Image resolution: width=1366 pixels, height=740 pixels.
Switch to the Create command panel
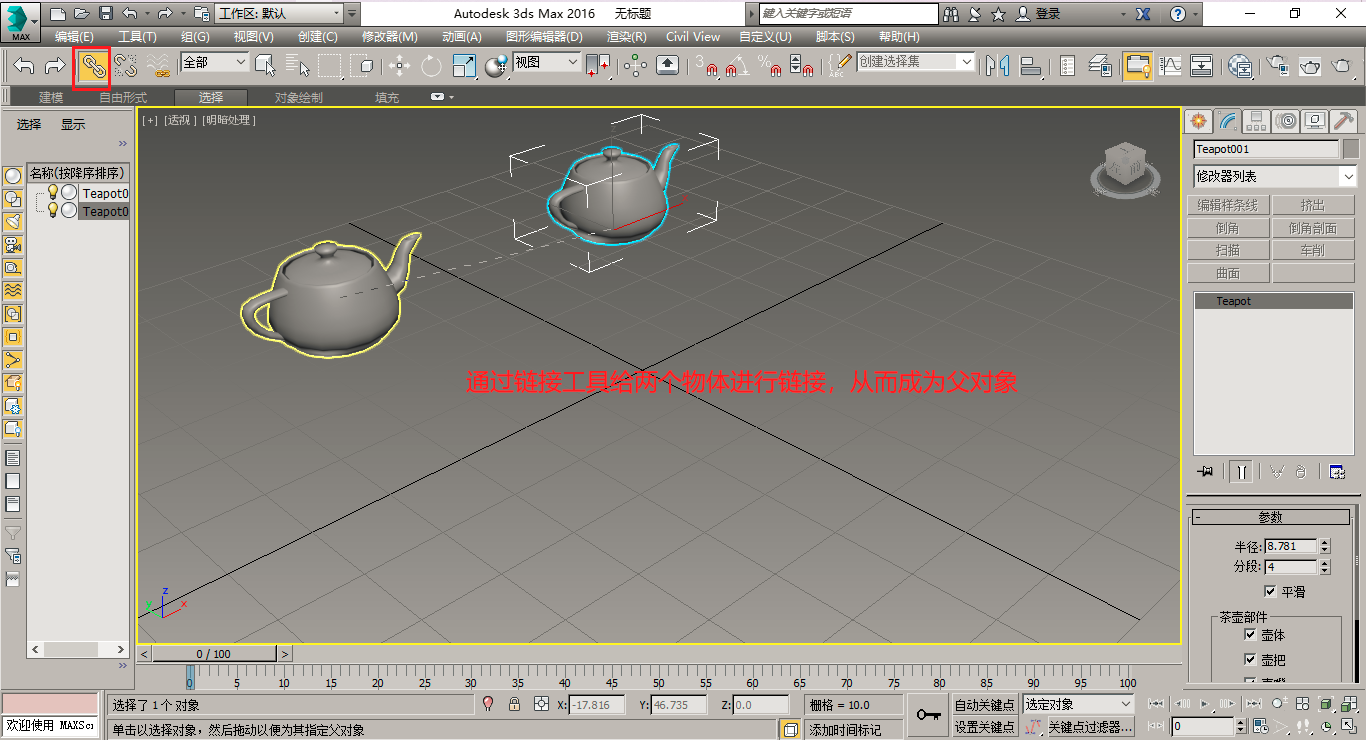(1197, 120)
